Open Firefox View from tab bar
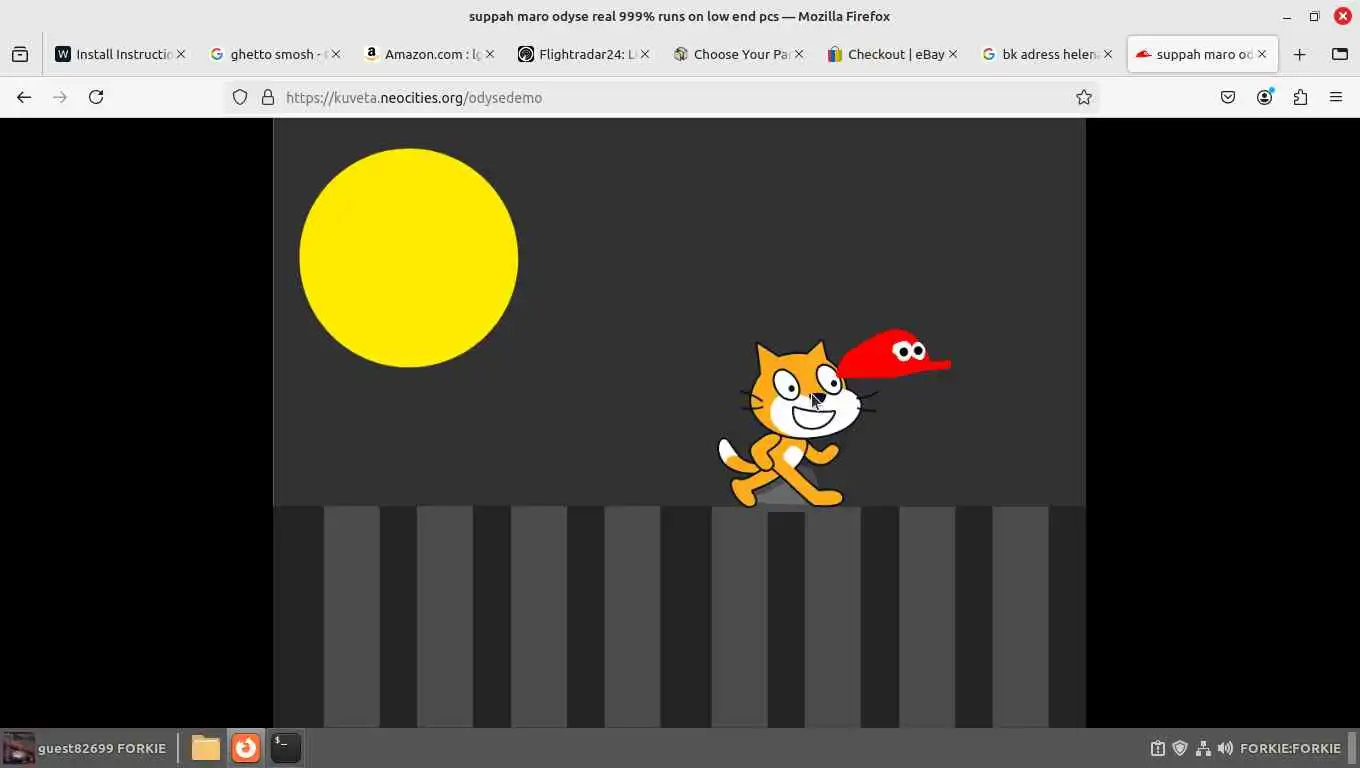This screenshot has width=1360, height=768. tap(20, 54)
